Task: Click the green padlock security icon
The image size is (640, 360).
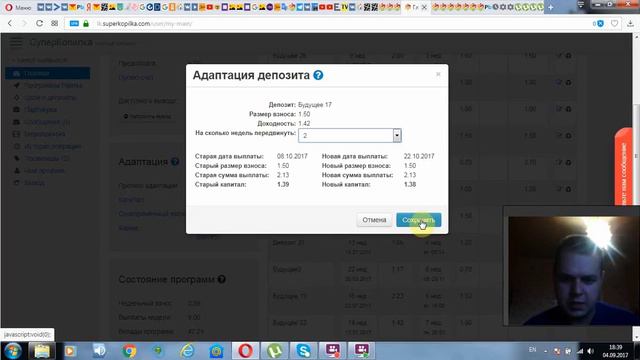Action: point(86,24)
